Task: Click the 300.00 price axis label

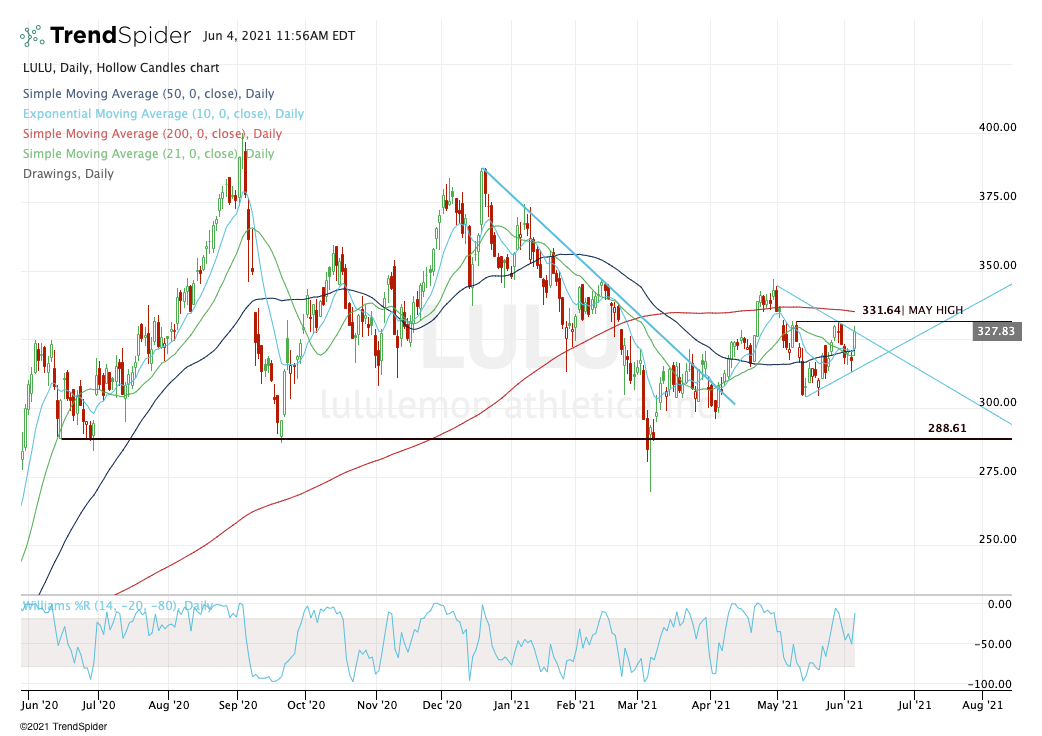Action: (x=997, y=402)
